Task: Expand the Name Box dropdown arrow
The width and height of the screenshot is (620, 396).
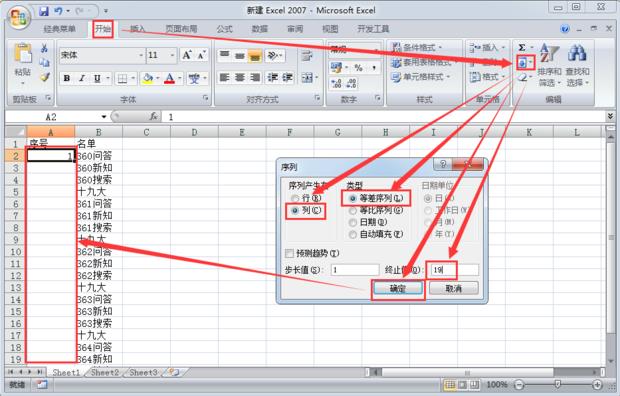Action: (x=104, y=117)
